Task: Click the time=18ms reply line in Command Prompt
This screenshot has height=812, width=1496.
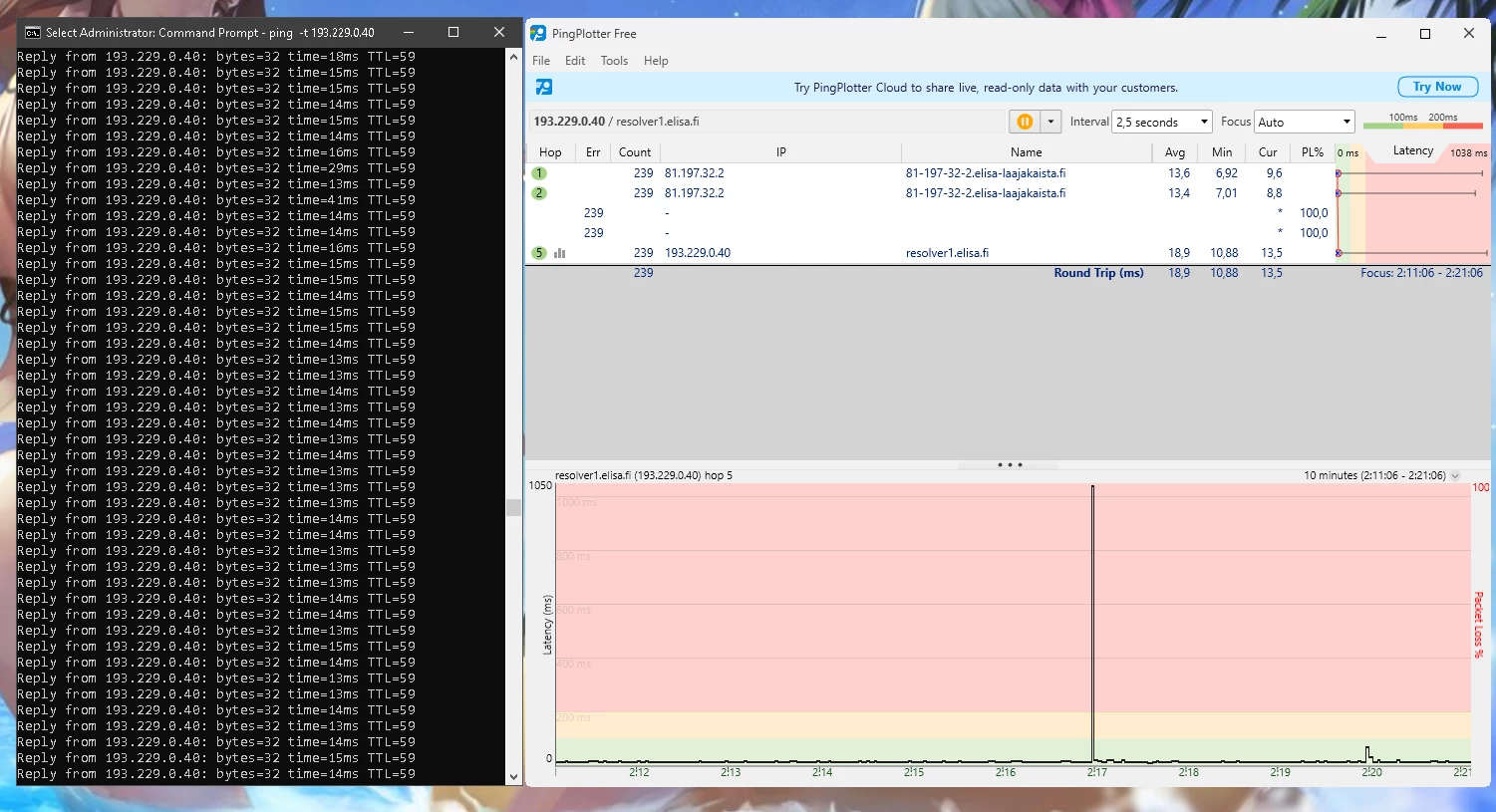Action: 216,57
